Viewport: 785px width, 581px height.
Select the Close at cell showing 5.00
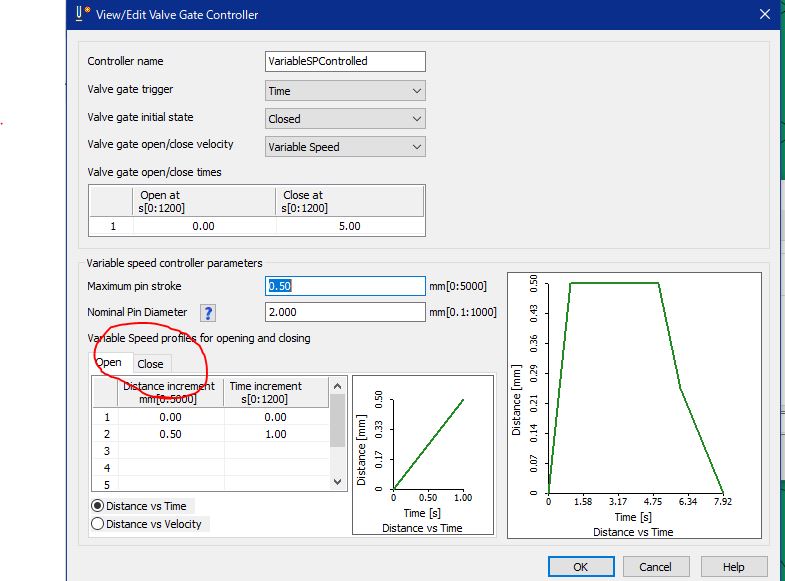[x=349, y=226]
